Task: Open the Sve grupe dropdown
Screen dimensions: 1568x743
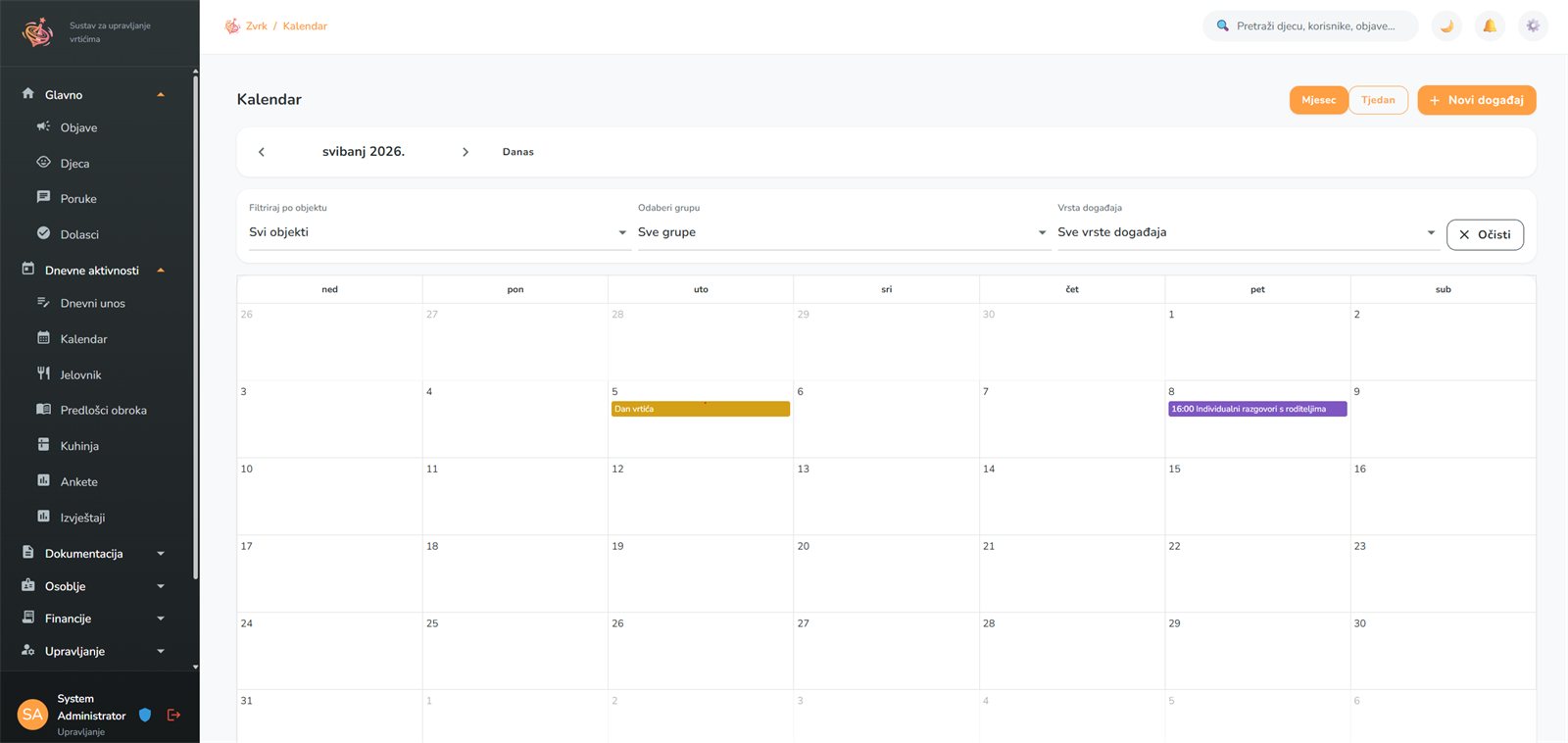Action: [843, 232]
